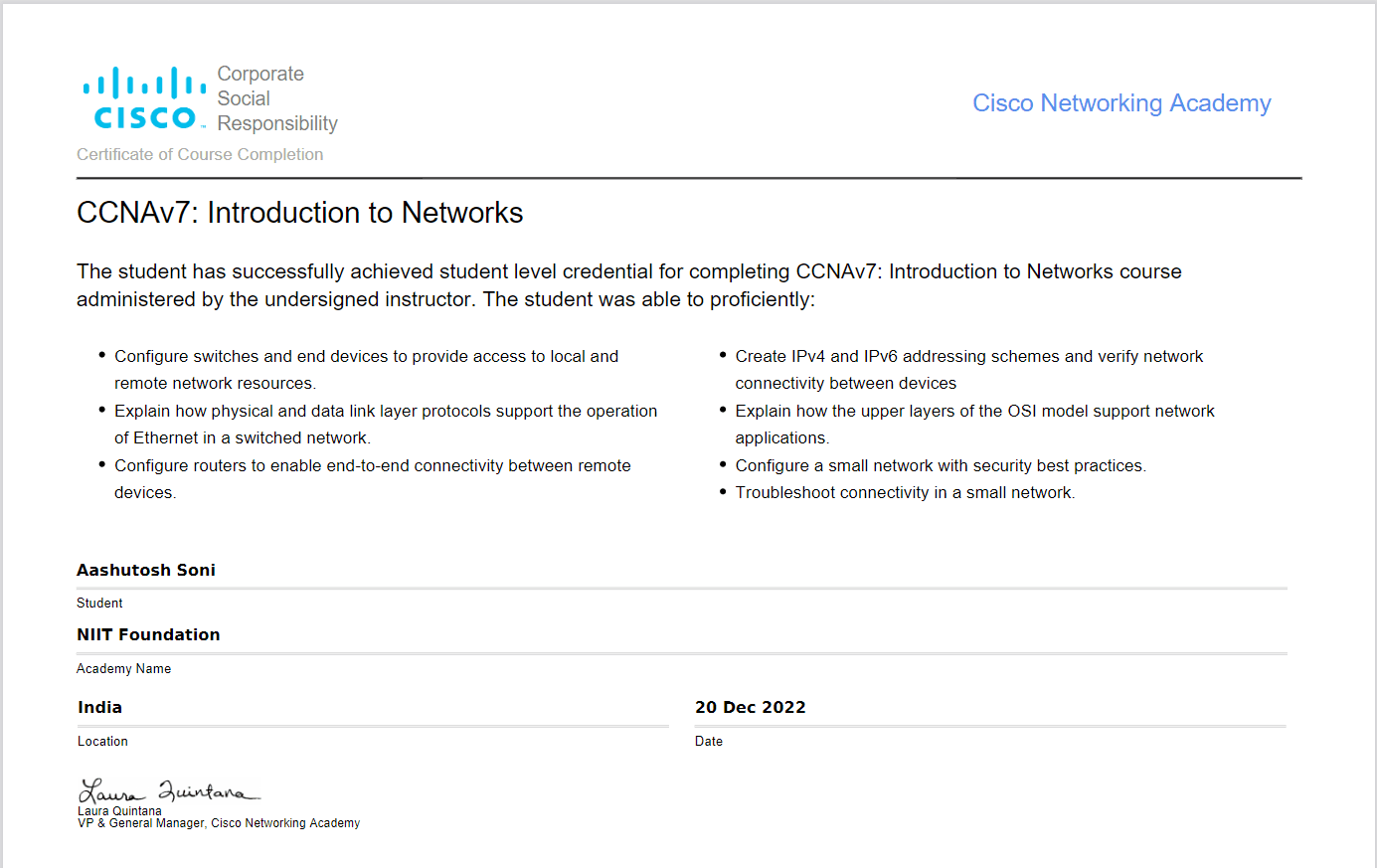Select the Cisco Networking Academy heading
Image resolution: width=1377 pixels, height=868 pixels.
[x=1121, y=103]
